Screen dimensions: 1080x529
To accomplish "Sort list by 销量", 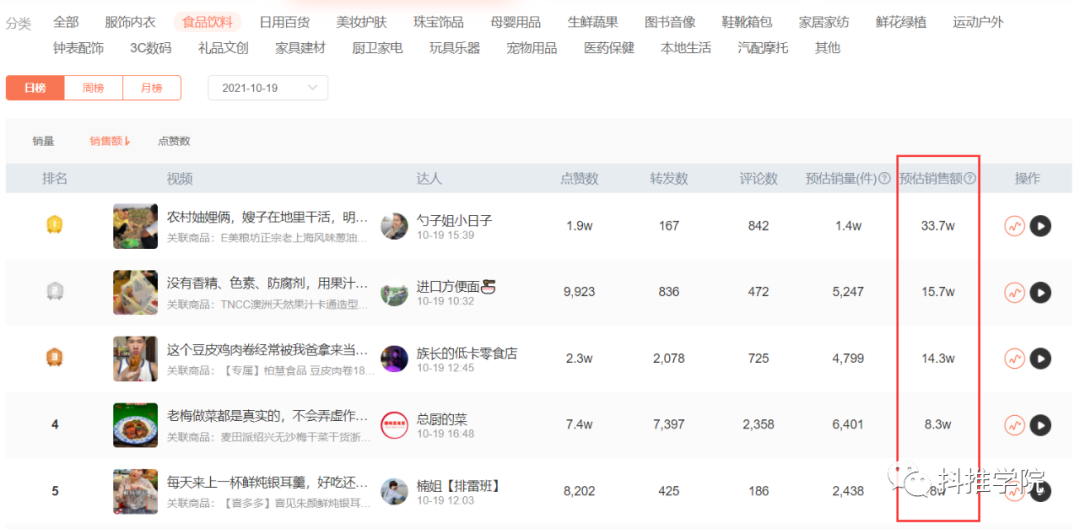I will 43,141.
